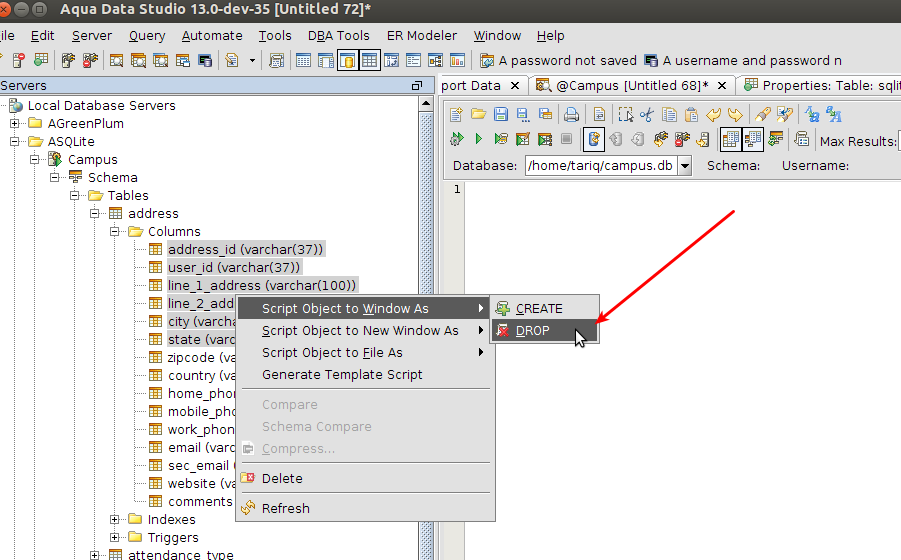
Task: Select Script Object to New Window As
Action: [364, 331]
